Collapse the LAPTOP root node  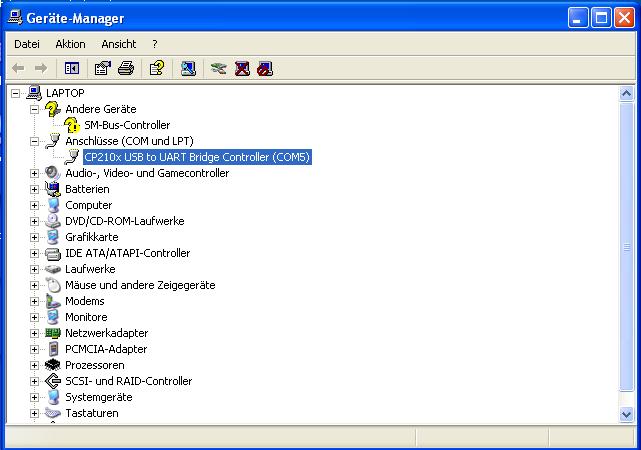point(16,94)
